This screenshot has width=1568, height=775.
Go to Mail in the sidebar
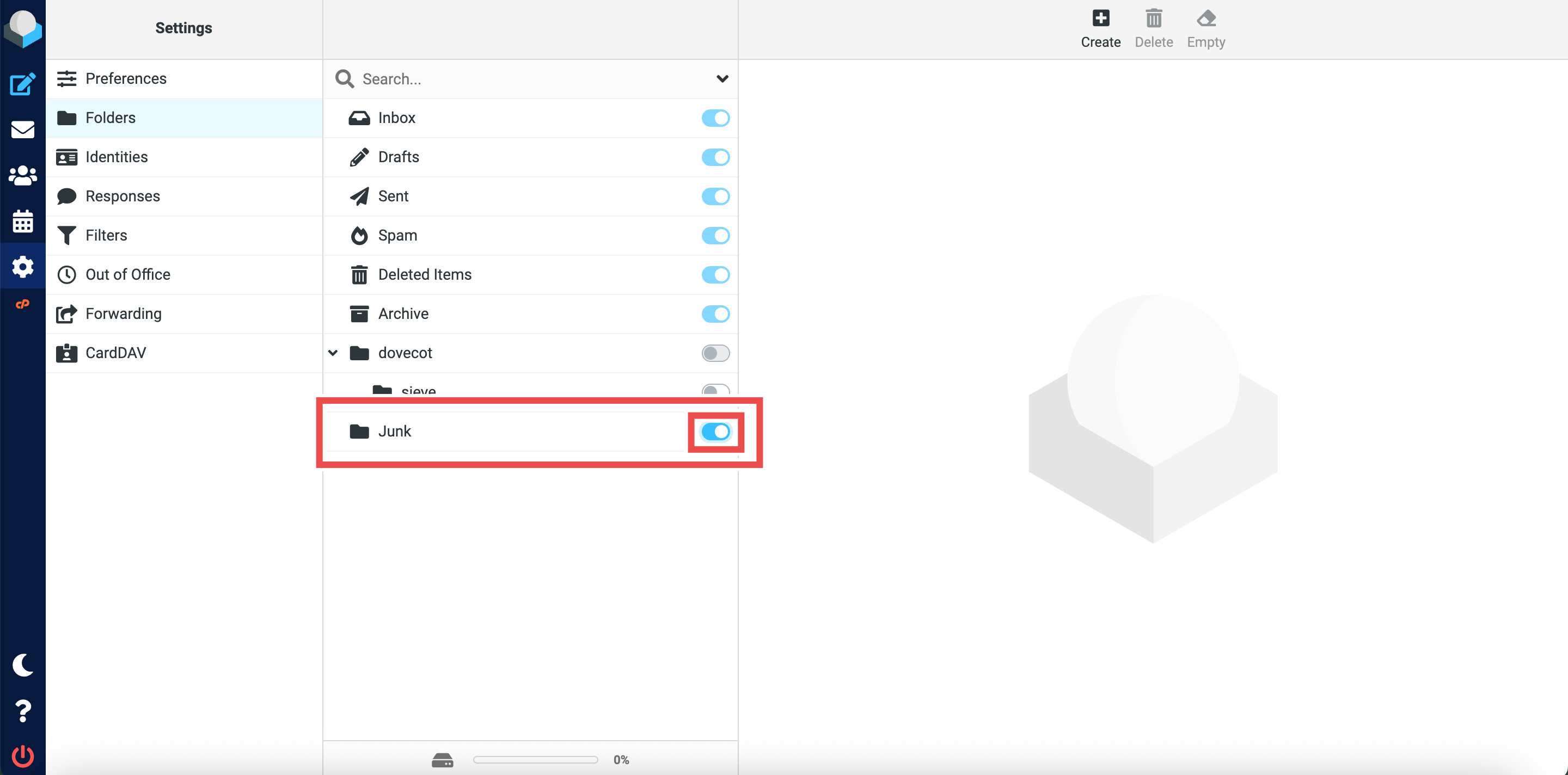[x=22, y=130]
